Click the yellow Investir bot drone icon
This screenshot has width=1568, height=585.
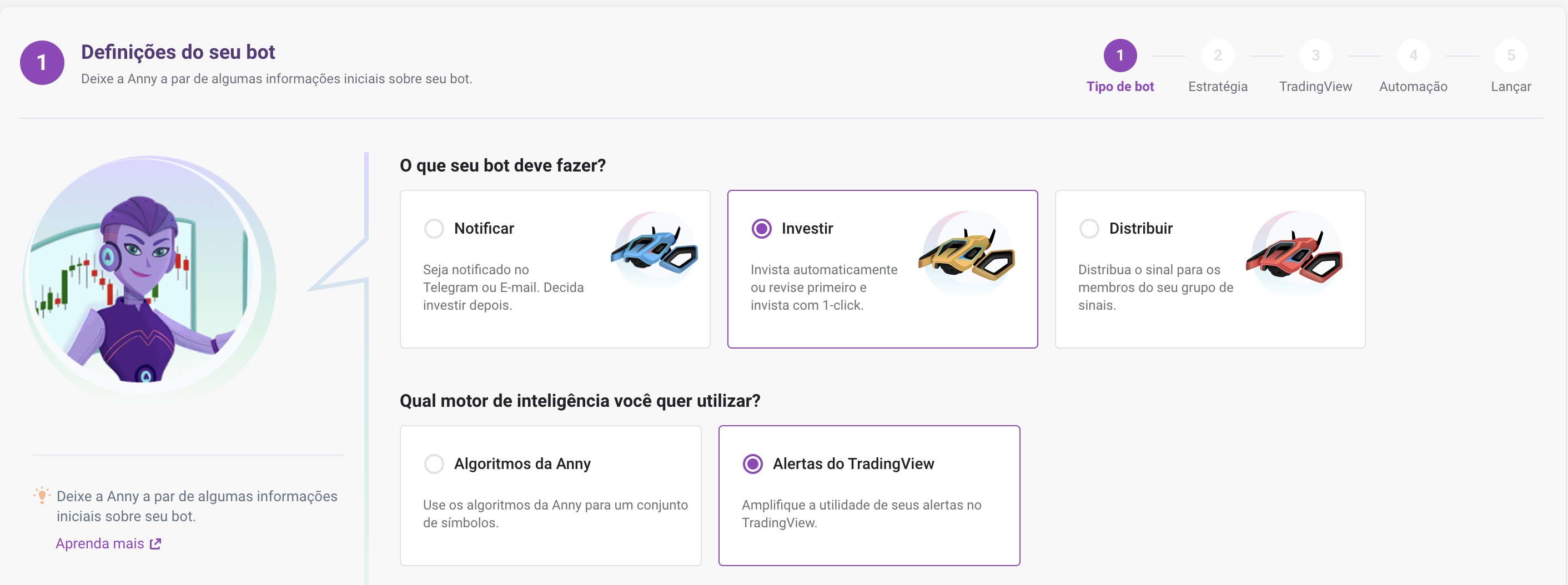(967, 253)
